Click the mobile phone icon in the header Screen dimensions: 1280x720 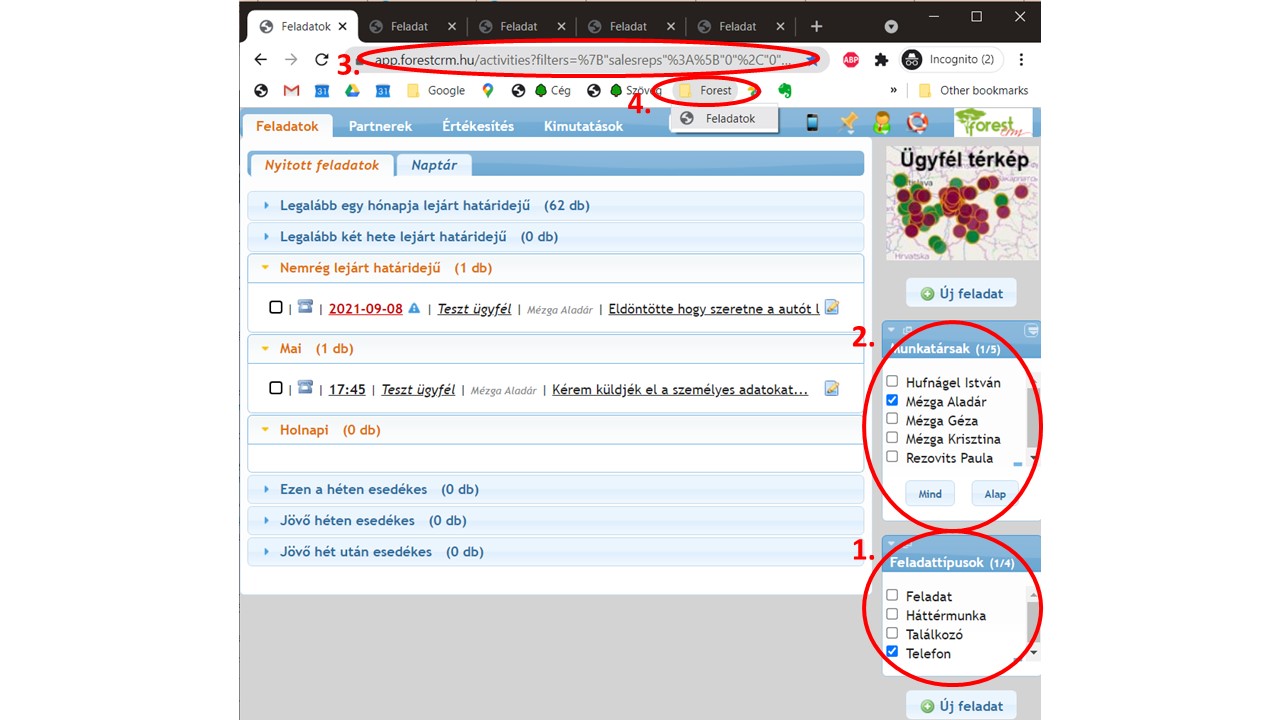812,122
